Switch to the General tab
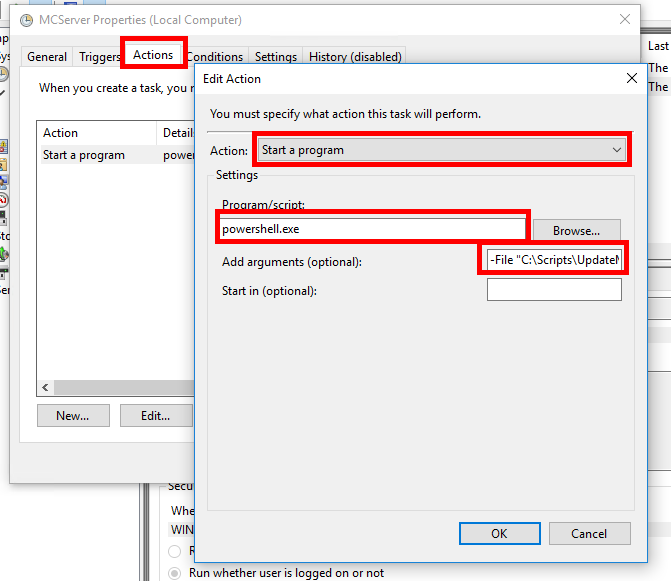671x581 pixels. [47, 56]
